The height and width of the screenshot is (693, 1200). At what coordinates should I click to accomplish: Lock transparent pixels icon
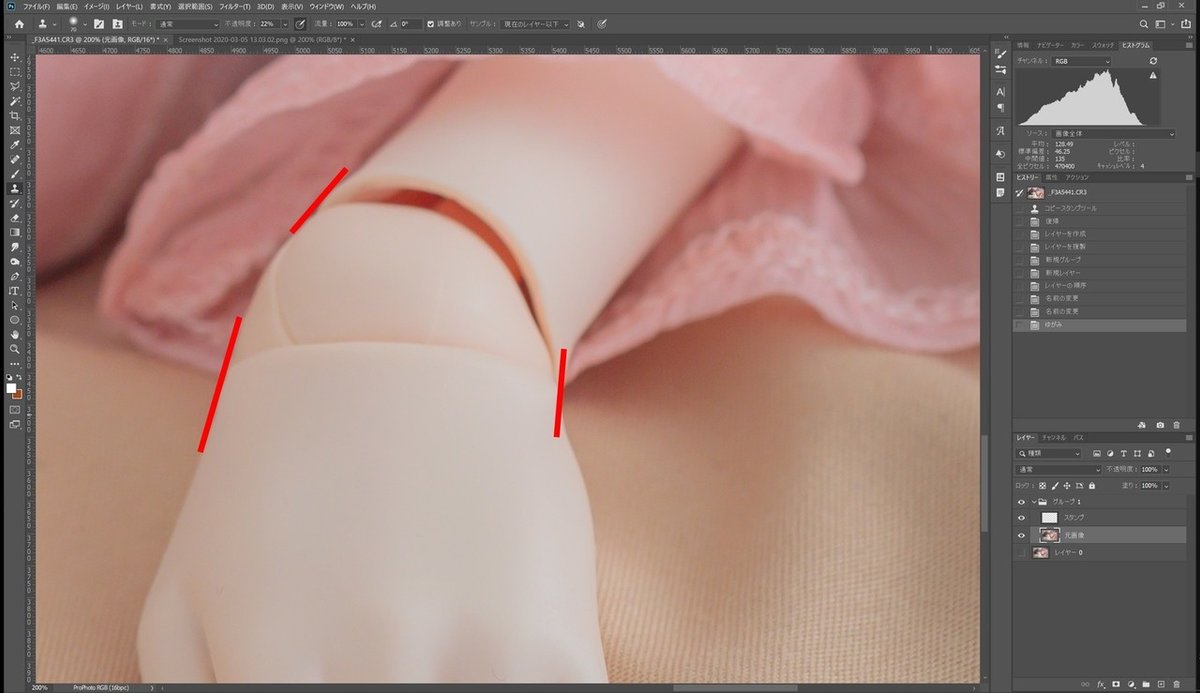(1042, 485)
